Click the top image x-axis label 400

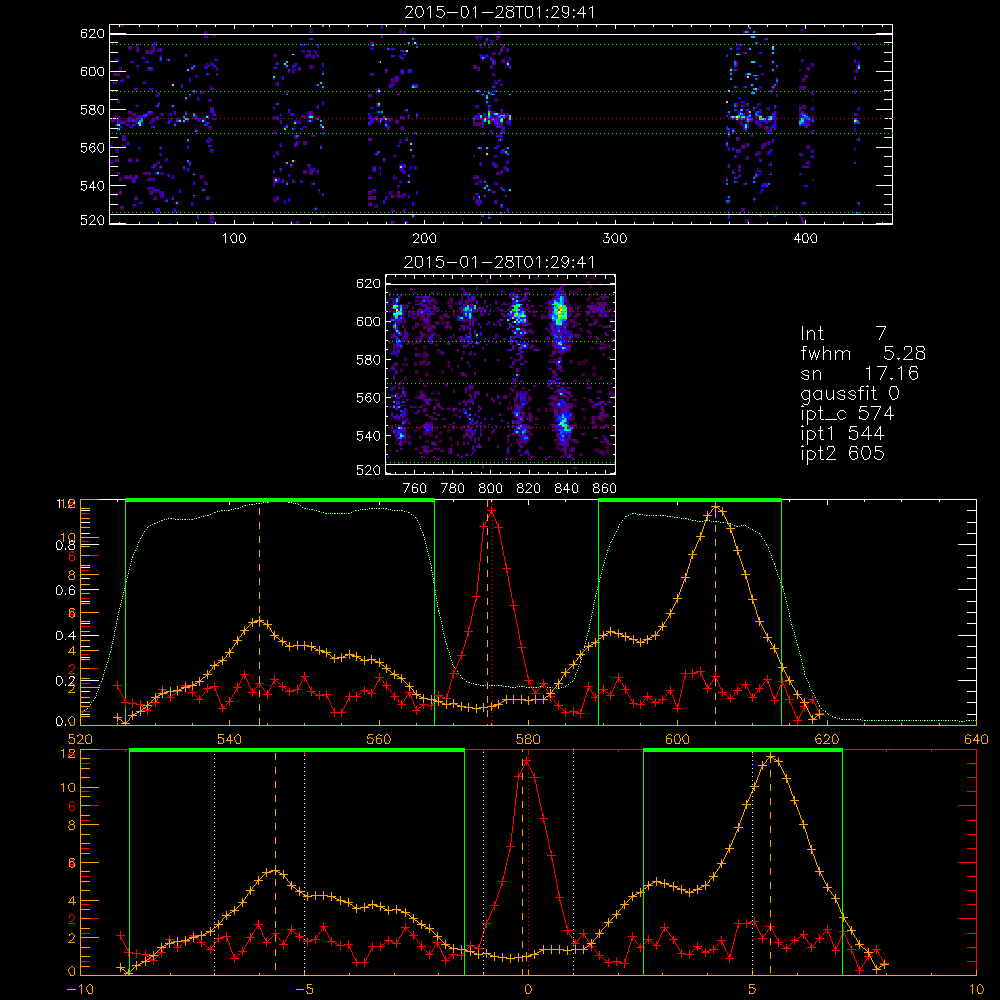[x=805, y=239]
